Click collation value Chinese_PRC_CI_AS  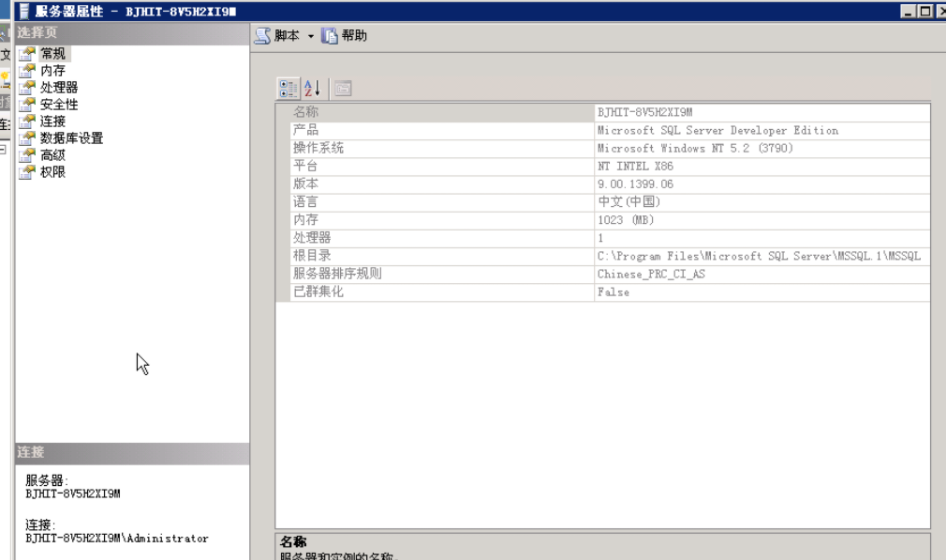coord(651,274)
